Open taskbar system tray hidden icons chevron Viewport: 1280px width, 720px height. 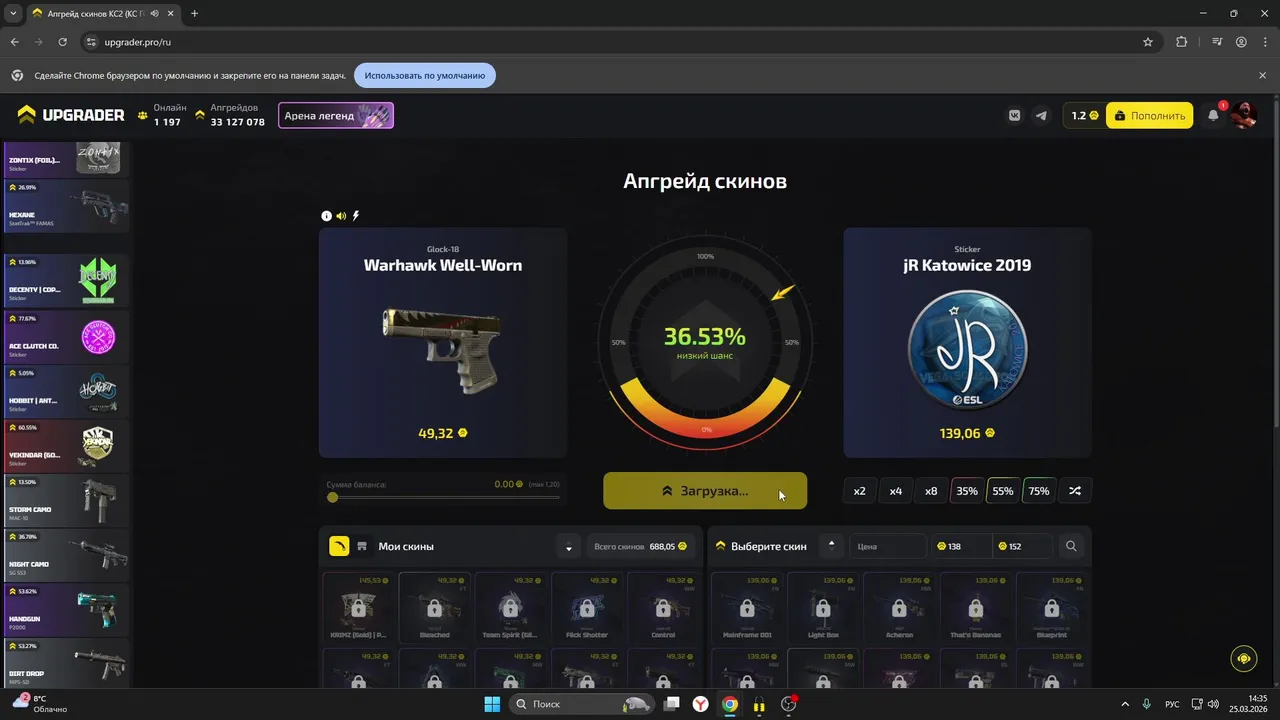pyautogui.click(x=1124, y=704)
